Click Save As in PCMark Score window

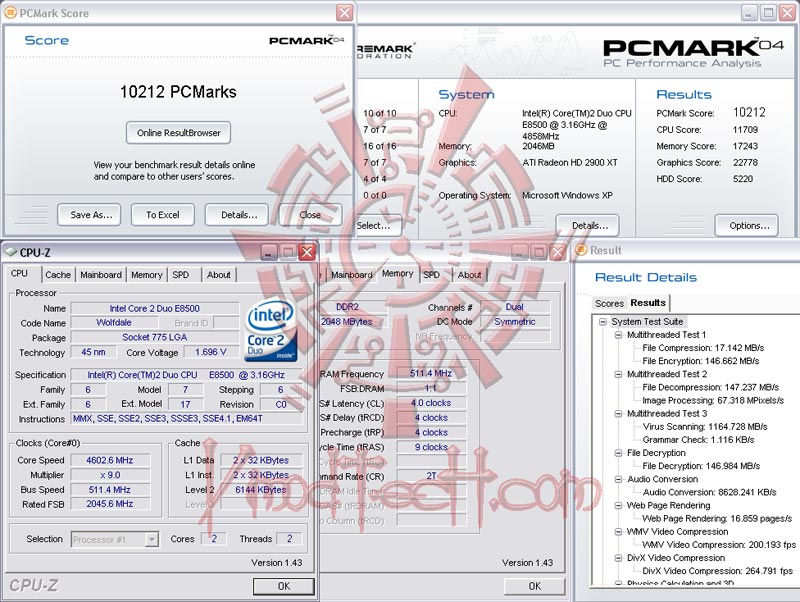(x=89, y=215)
